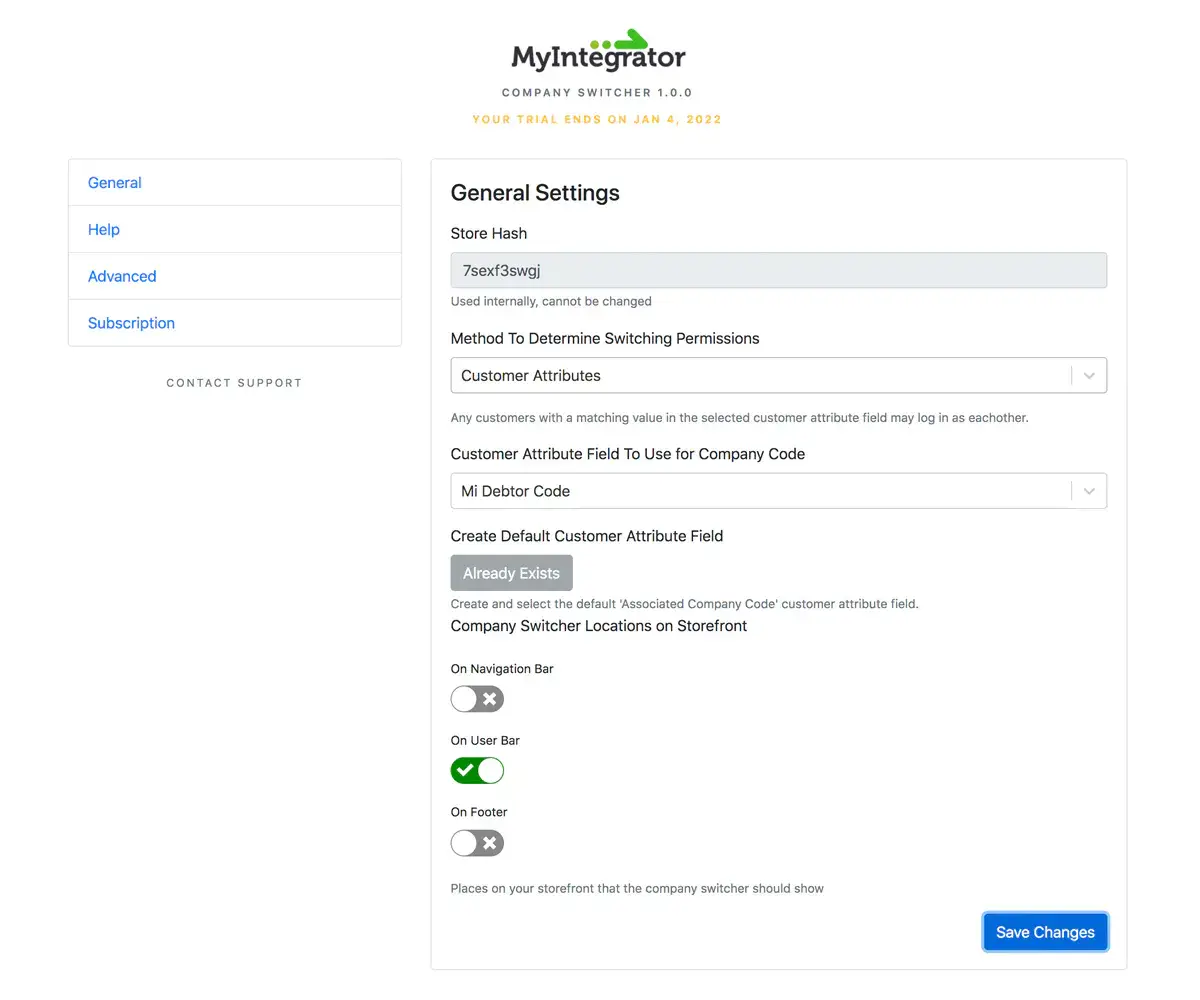Image resolution: width=1200 pixels, height=1000 pixels.
Task: Click the MyIntegrator logo
Action: (x=598, y=50)
